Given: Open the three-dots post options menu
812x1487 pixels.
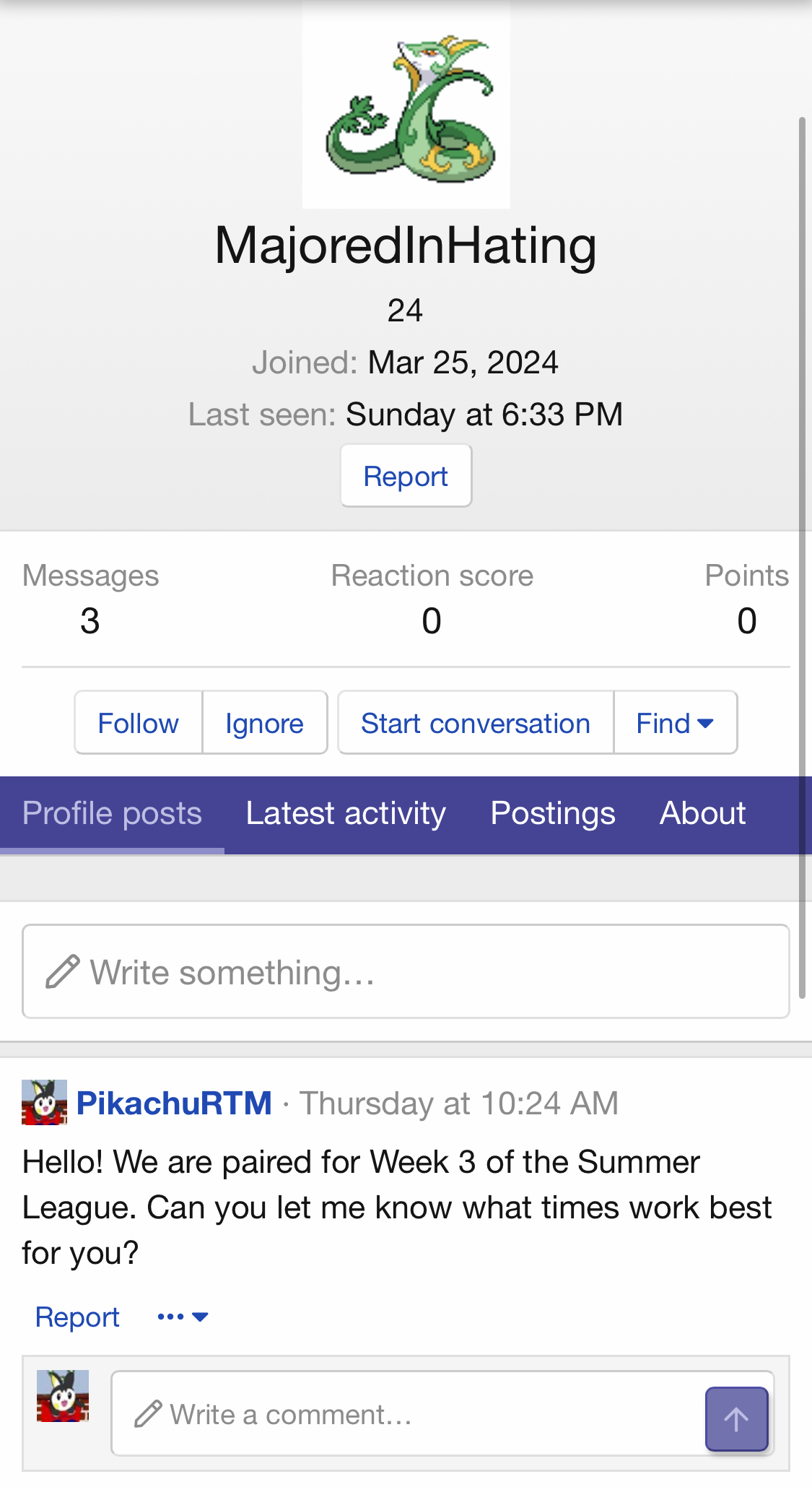Looking at the screenshot, I should (x=182, y=1317).
